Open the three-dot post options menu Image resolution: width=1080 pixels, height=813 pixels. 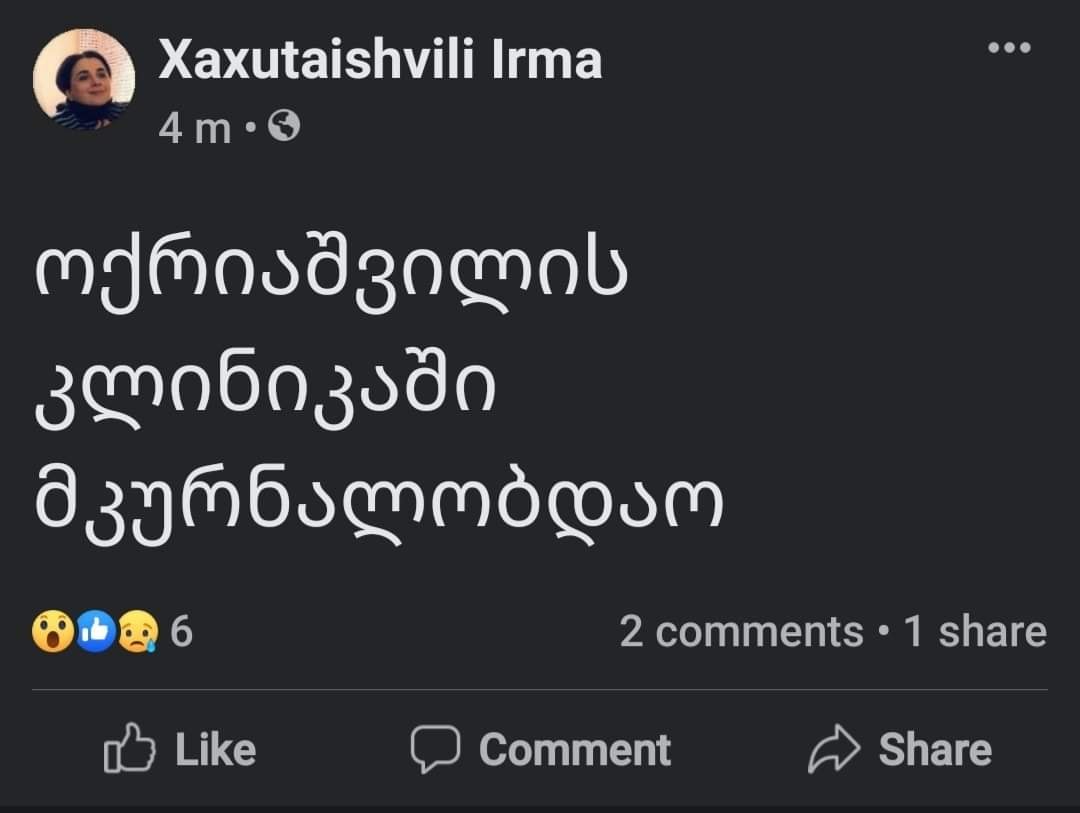(x=1008, y=47)
